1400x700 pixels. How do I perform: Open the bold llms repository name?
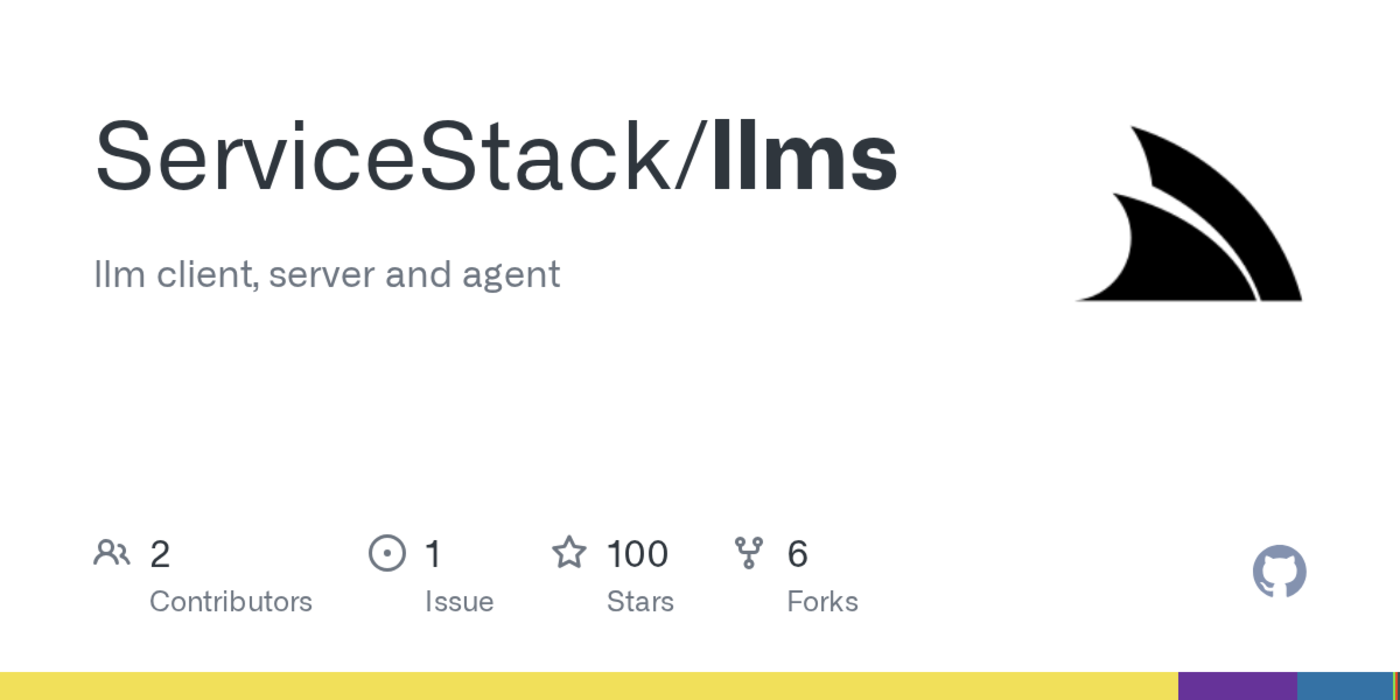804,158
